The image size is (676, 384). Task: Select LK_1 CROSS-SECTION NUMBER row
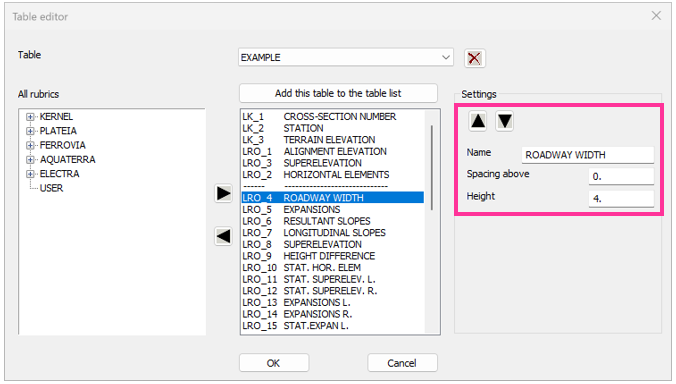click(332, 117)
